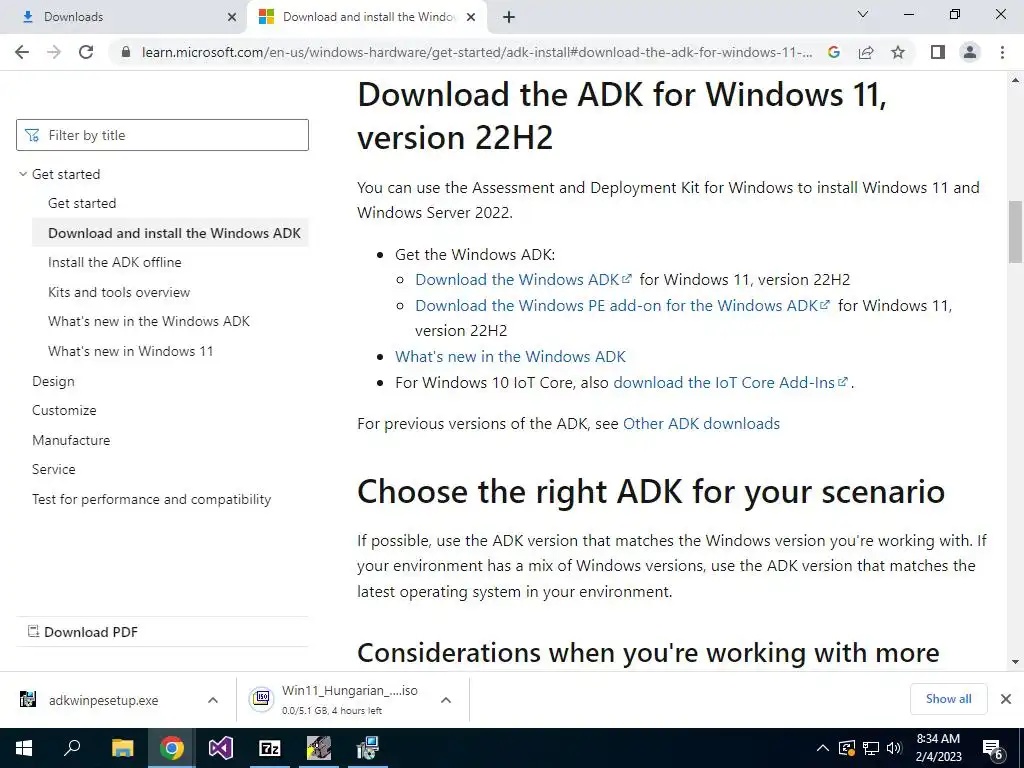Image resolution: width=1024 pixels, height=768 pixels.
Task: Select Download and install the Windows ADK
Action: pos(170,233)
